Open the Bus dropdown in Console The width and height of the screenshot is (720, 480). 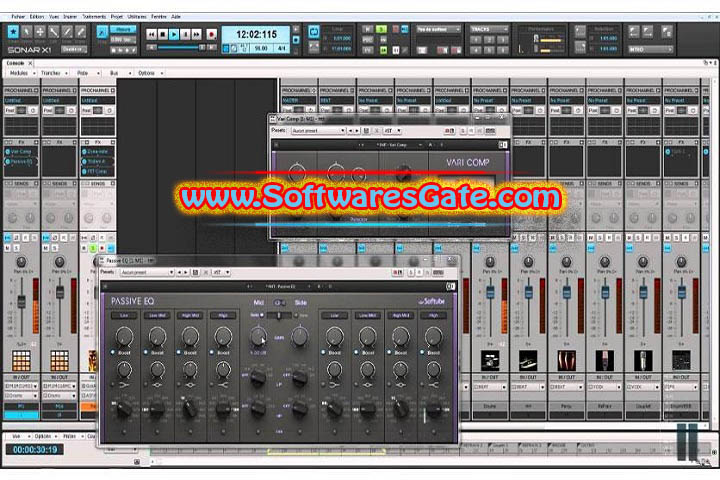pyautogui.click(x=120, y=73)
